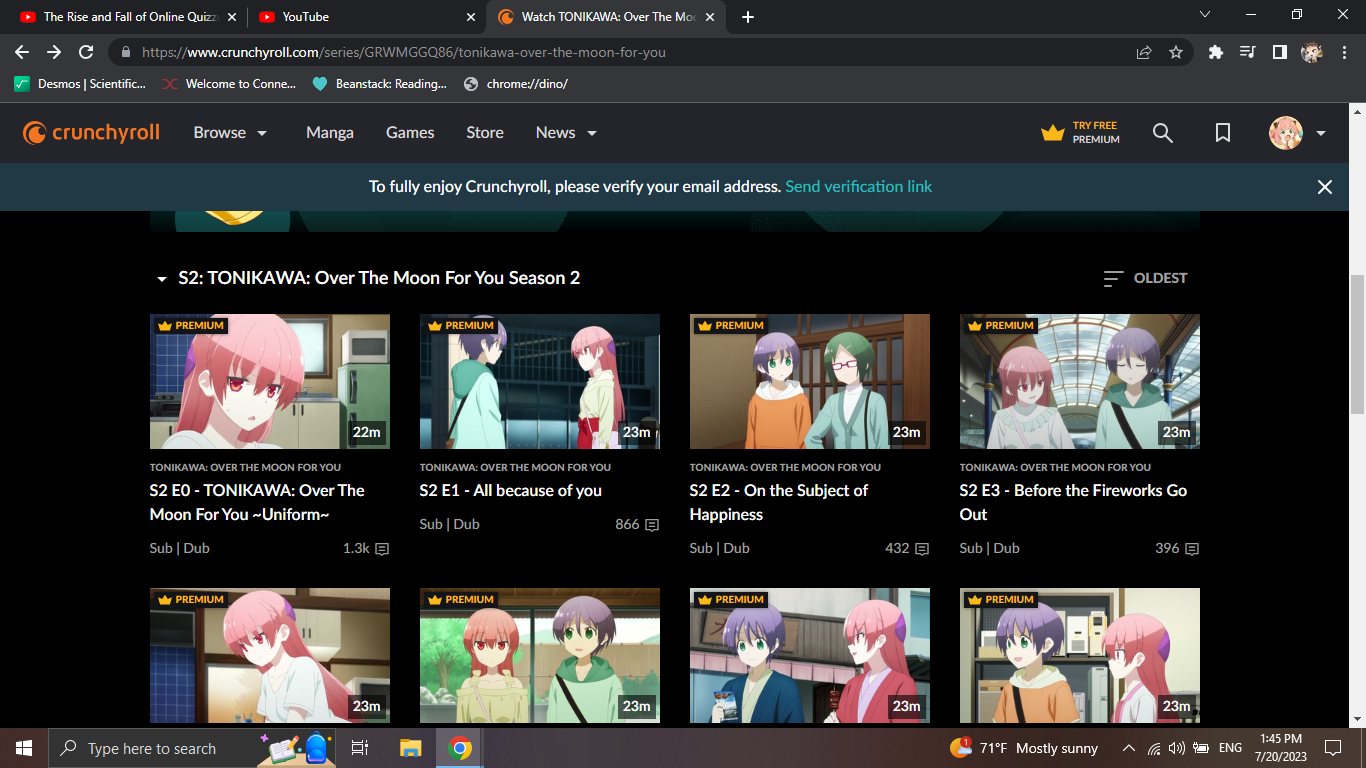The image size is (1366, 768).
Task: Open Beanstack Reading bookmark
Action: tap(380, 84)
